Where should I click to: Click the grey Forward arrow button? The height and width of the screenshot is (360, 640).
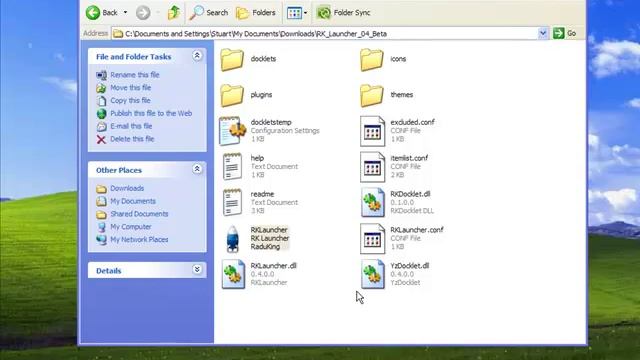click(143, 13)
